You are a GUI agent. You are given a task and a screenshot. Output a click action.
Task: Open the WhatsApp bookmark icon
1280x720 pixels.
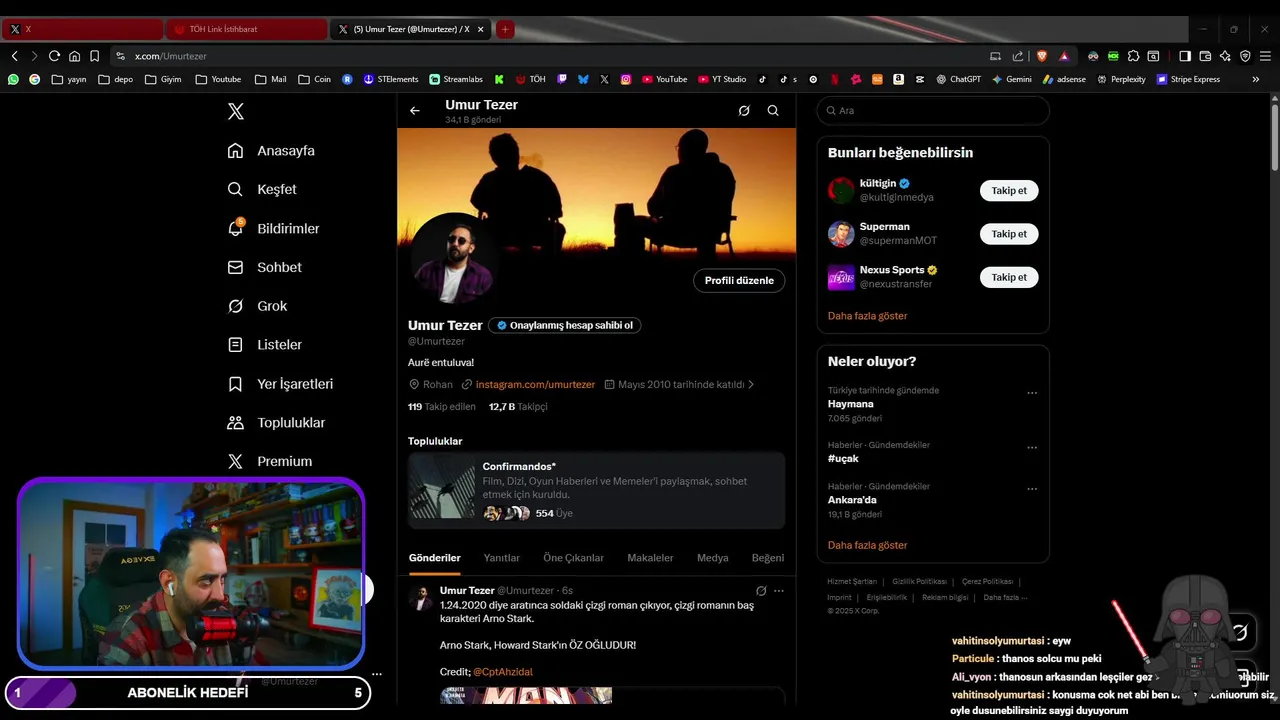tap(13, 79)
